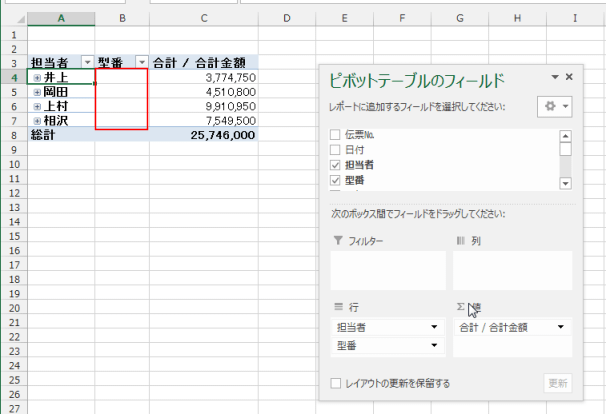The image size is (606, 414).
Task: Expand the 岡田 row group
Action: pos(37,92)
